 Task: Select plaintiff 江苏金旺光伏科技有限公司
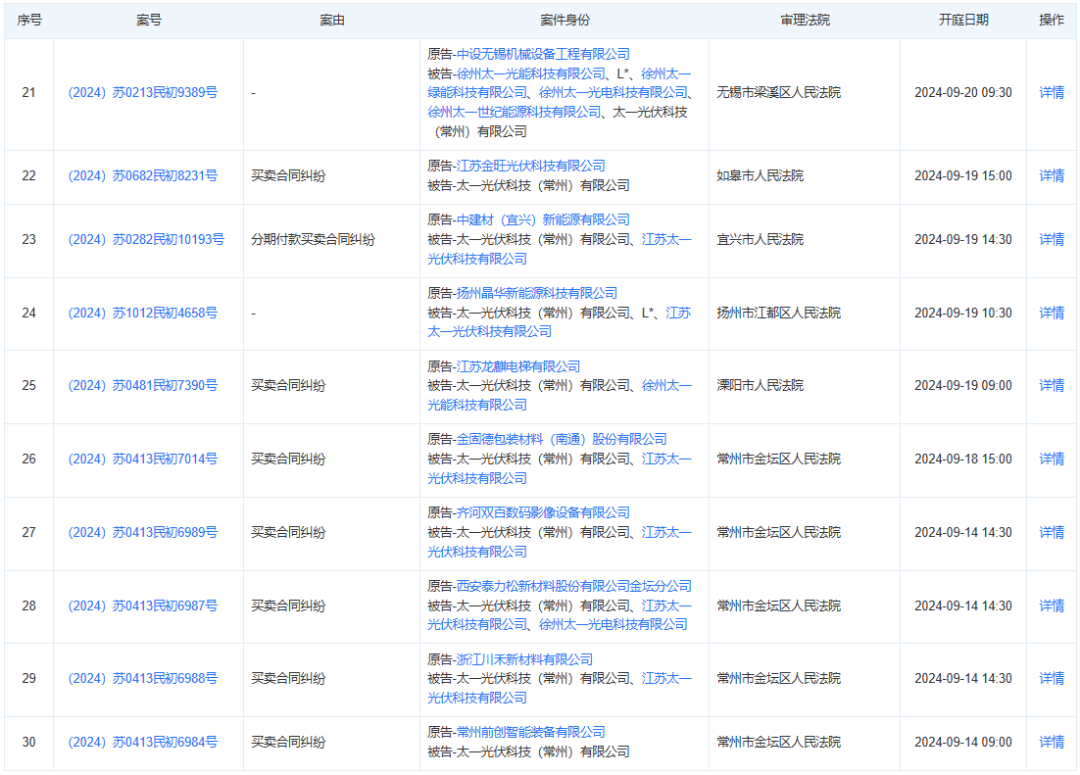click(531, 166)
